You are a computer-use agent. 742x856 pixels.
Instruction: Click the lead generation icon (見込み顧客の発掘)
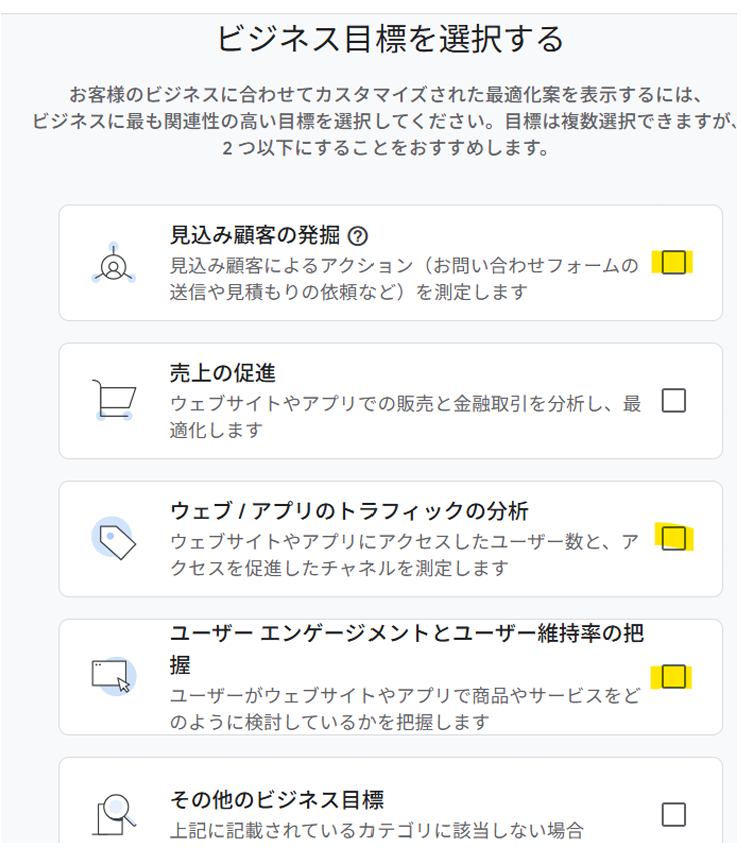coord(114,263)
